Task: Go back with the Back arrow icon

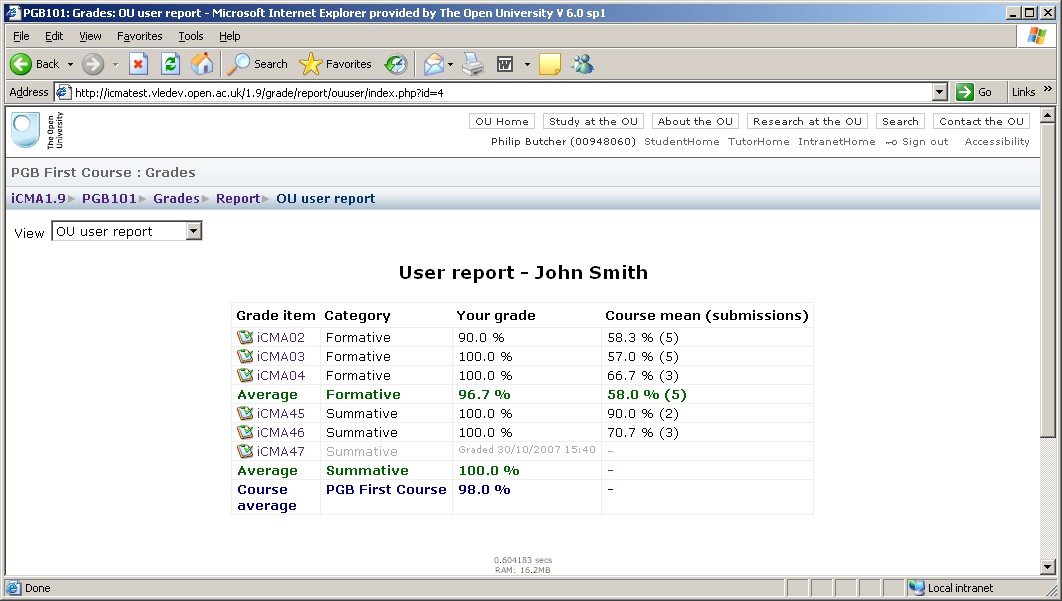Action: click(x=20, y=64)
